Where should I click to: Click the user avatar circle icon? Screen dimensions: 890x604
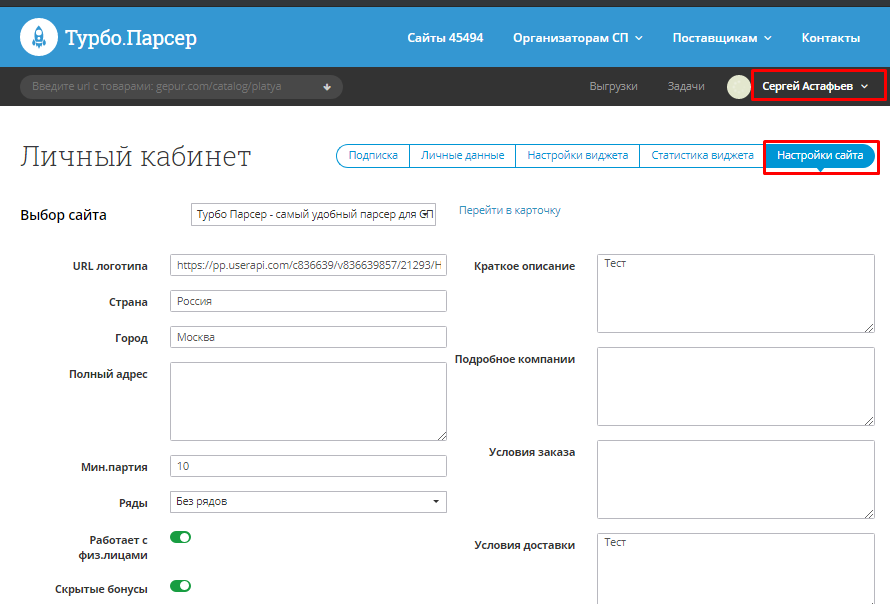pos(738,87)
